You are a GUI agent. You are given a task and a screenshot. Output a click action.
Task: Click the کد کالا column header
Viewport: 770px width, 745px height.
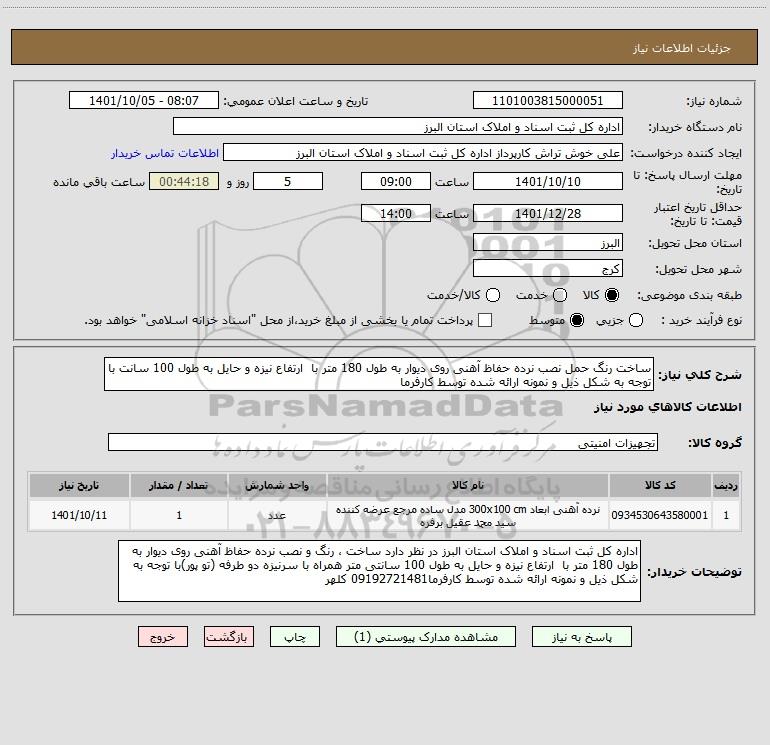coord(660,485)
